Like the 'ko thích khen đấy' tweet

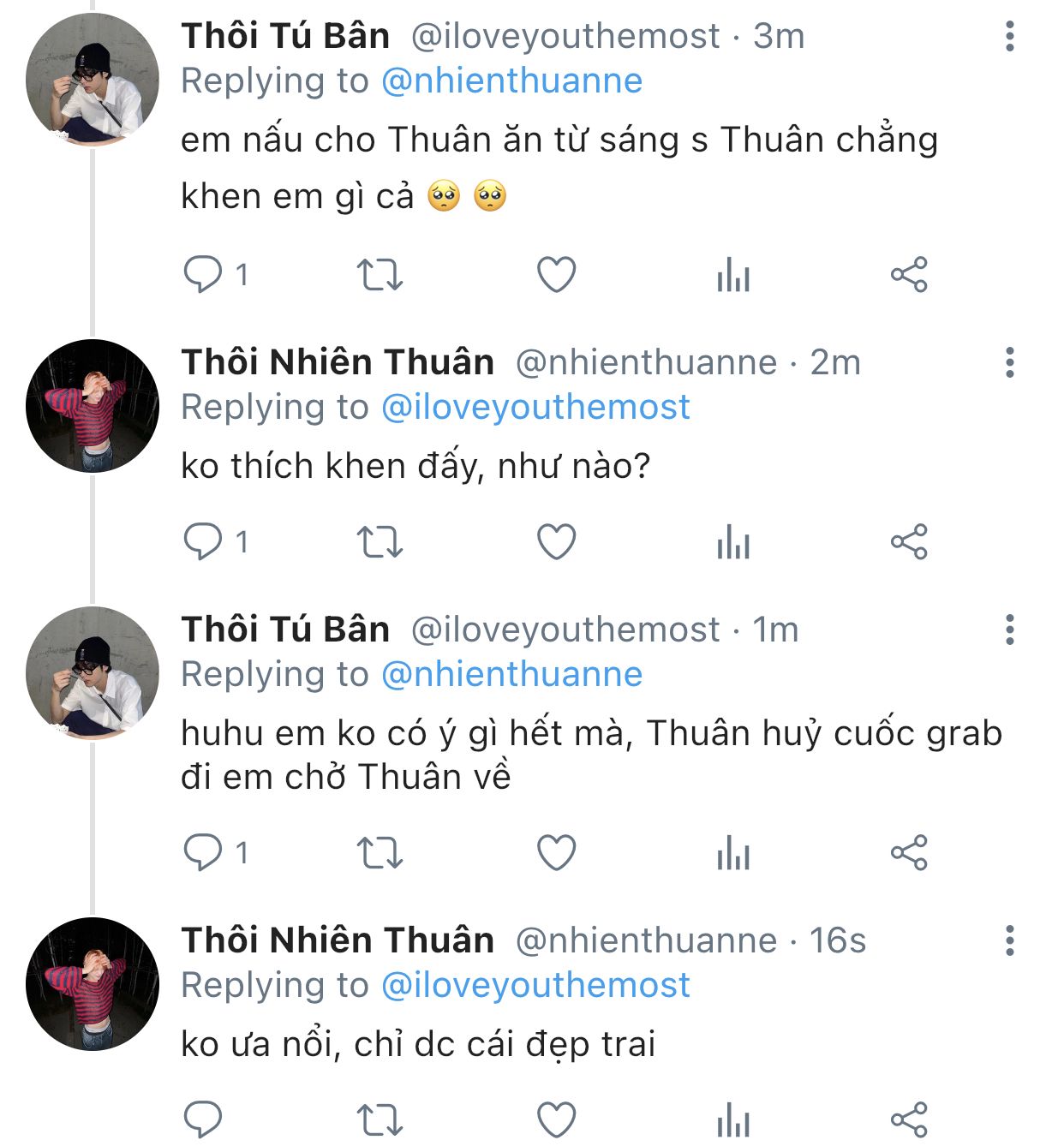[x=556, y=542]
